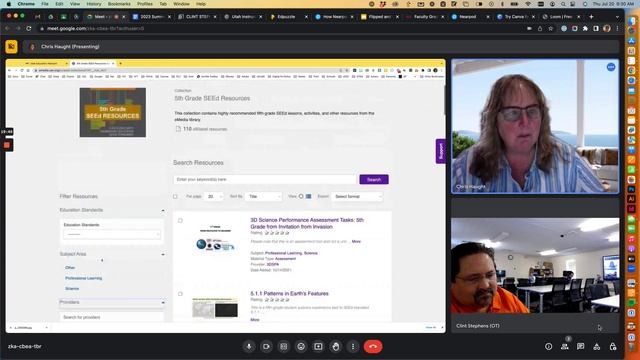
Task: Open the Activities panel icon
Action: point(597,347)
